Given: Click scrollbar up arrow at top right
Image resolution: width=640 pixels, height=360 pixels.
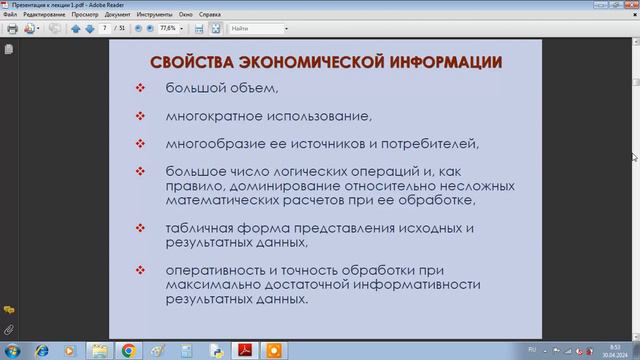Looking at the screenshot, I should (636, 42).
